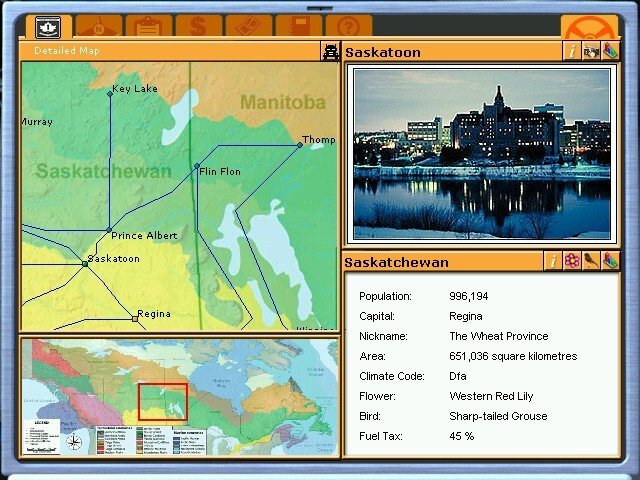Image resolution: width=640 pixels, height=480 pixels.
Task: Click the nickname The Wheat Province
Action: [x=499, y=336]
